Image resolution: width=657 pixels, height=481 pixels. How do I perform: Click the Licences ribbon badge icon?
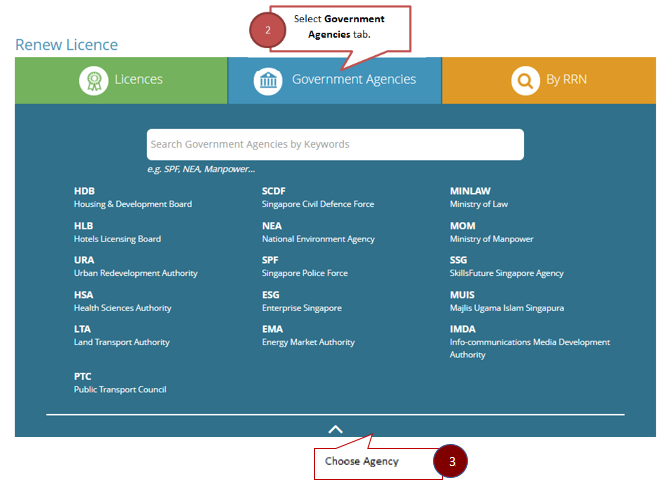(x=93, y=80)
